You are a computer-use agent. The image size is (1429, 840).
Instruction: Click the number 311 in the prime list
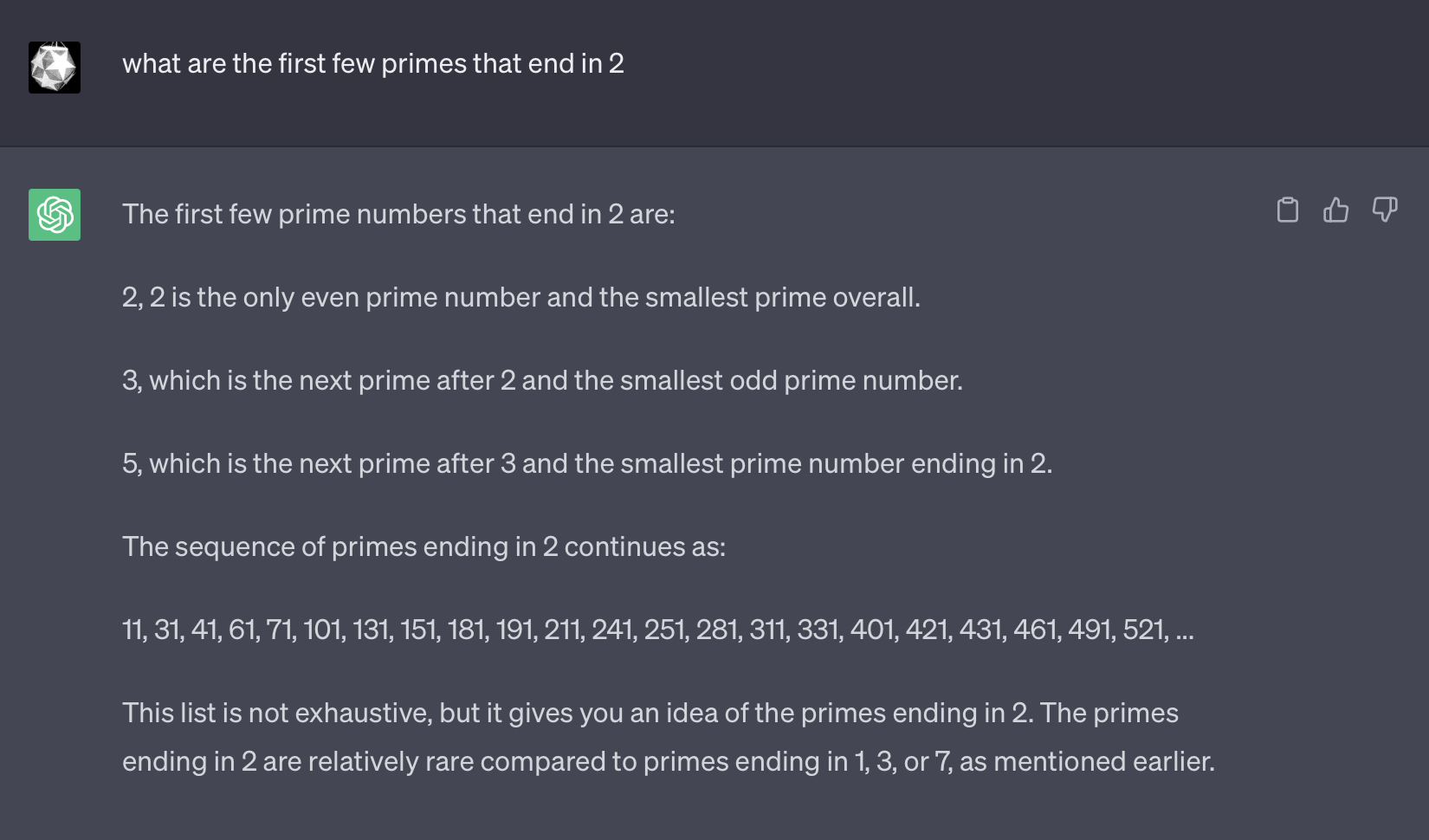767,630
